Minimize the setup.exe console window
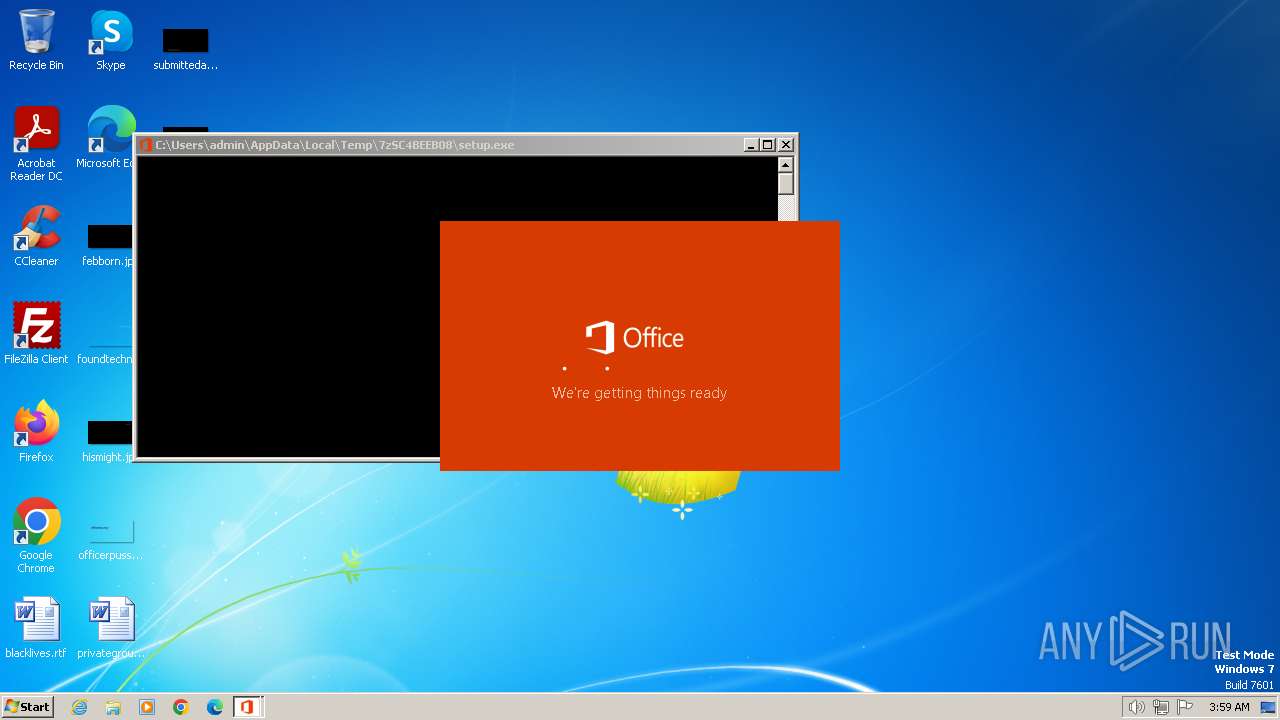The image size is (1280, 720). 751,145
